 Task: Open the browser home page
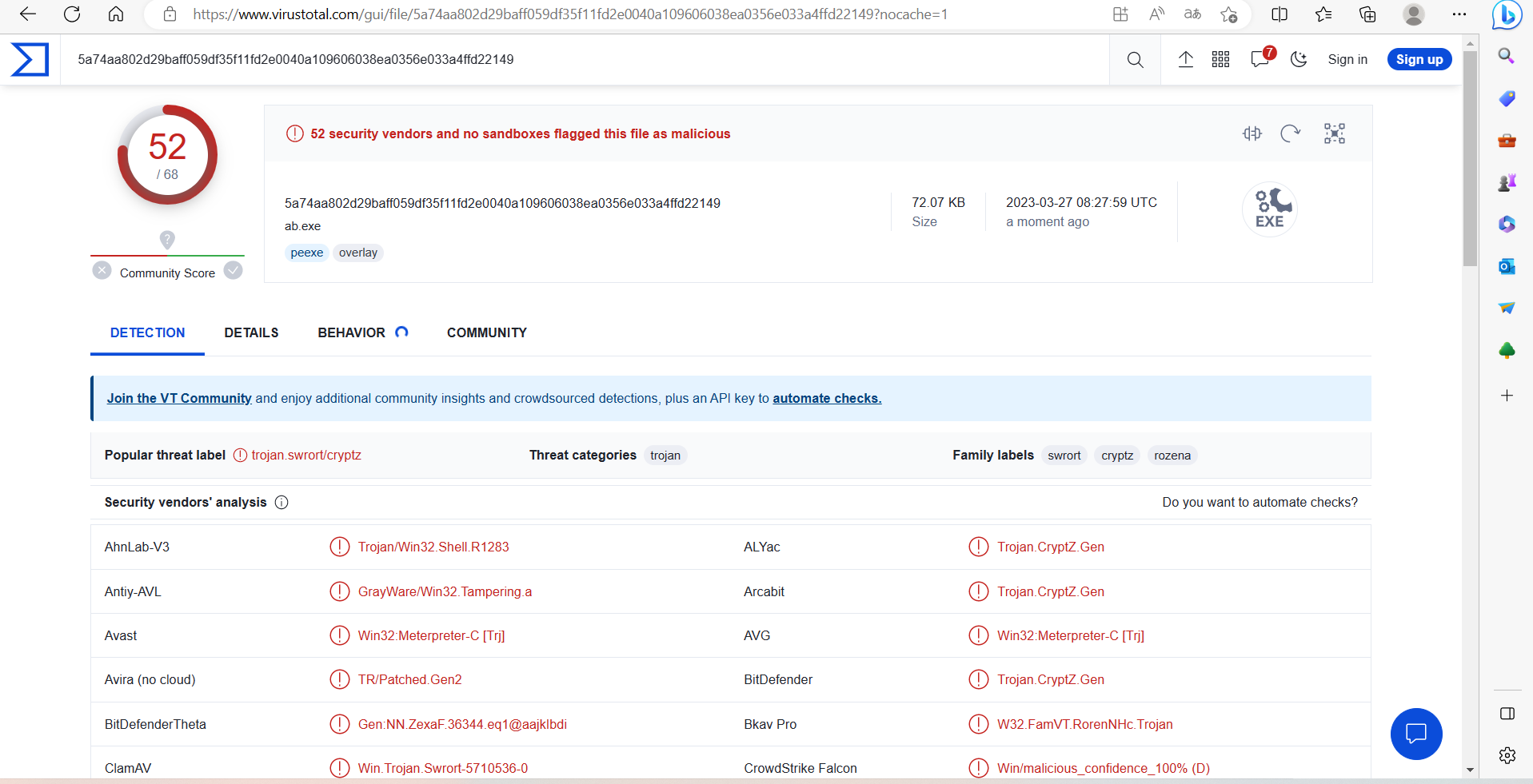coord(116,14)
